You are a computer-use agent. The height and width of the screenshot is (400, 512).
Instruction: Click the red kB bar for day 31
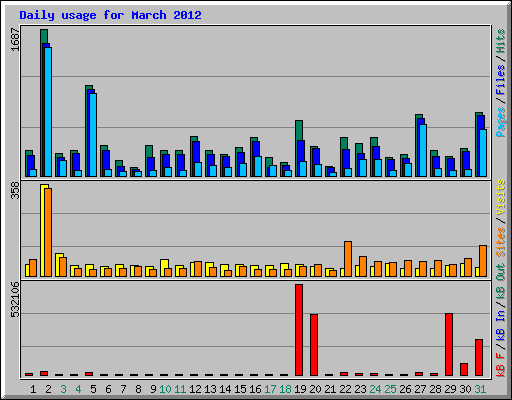click(479, 358)
